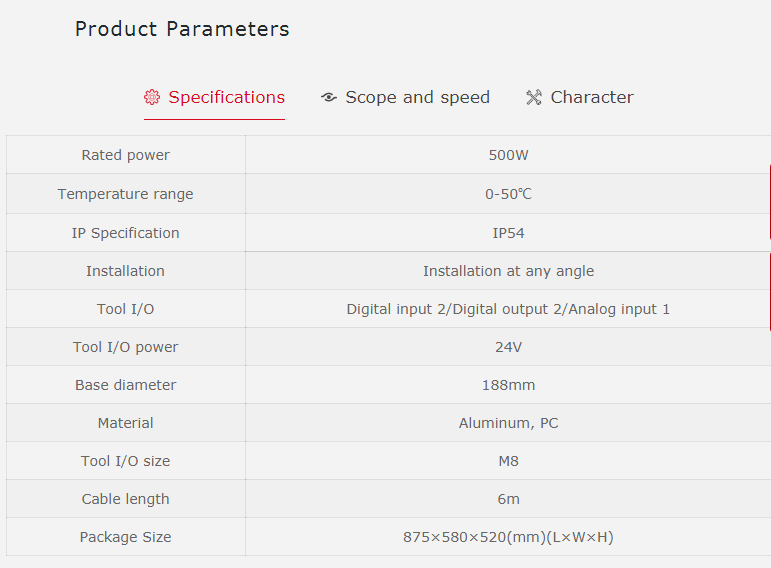
Task: Select the Character tab label
Action: 591,97
